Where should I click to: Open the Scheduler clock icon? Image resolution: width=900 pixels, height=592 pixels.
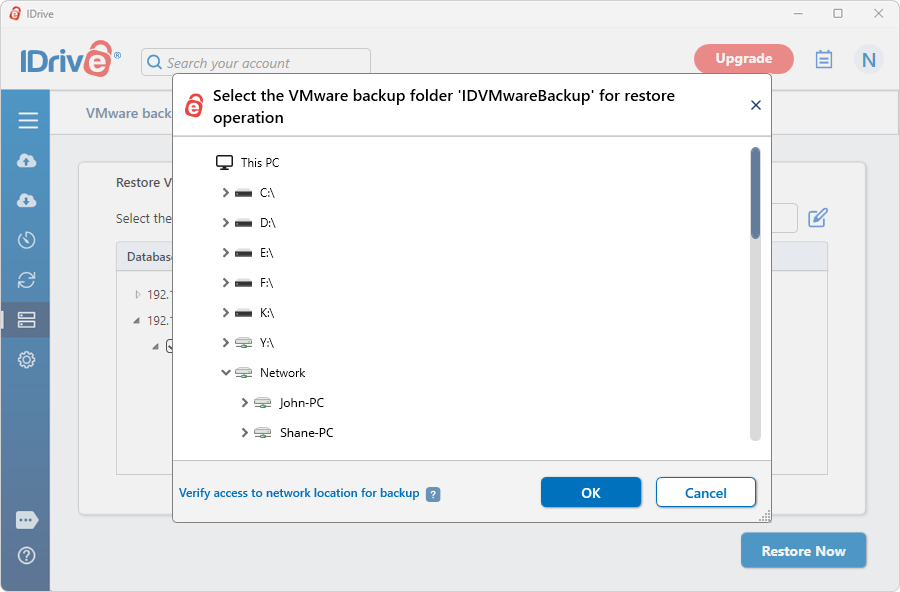point(26,240)
